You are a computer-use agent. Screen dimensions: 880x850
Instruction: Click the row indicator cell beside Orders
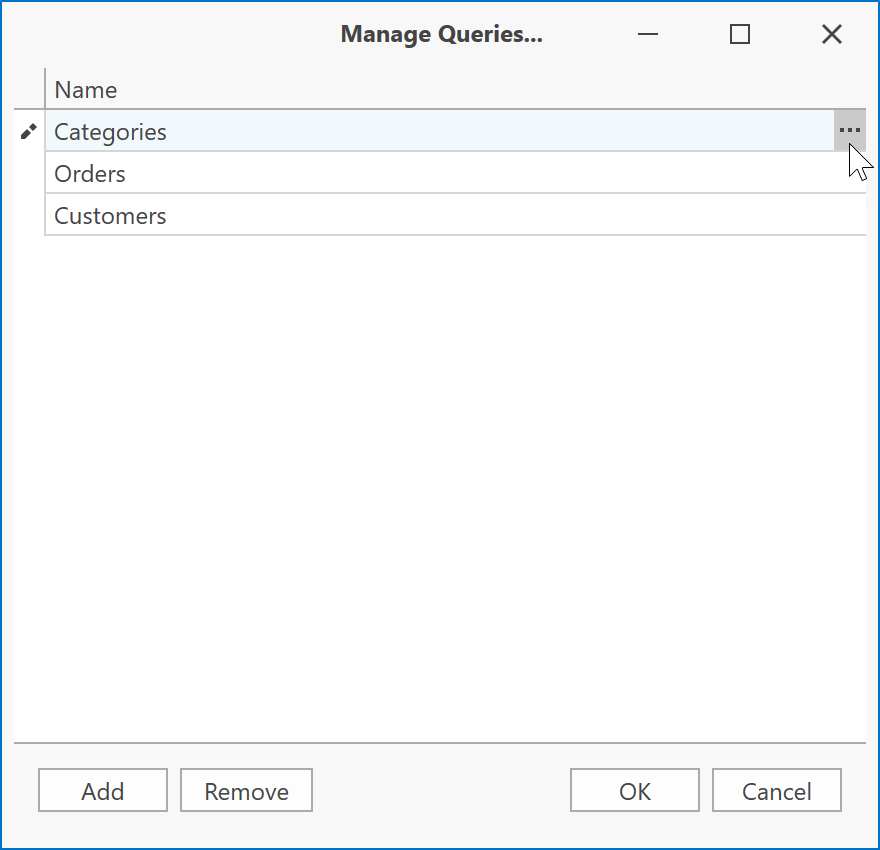coord(29,174)
